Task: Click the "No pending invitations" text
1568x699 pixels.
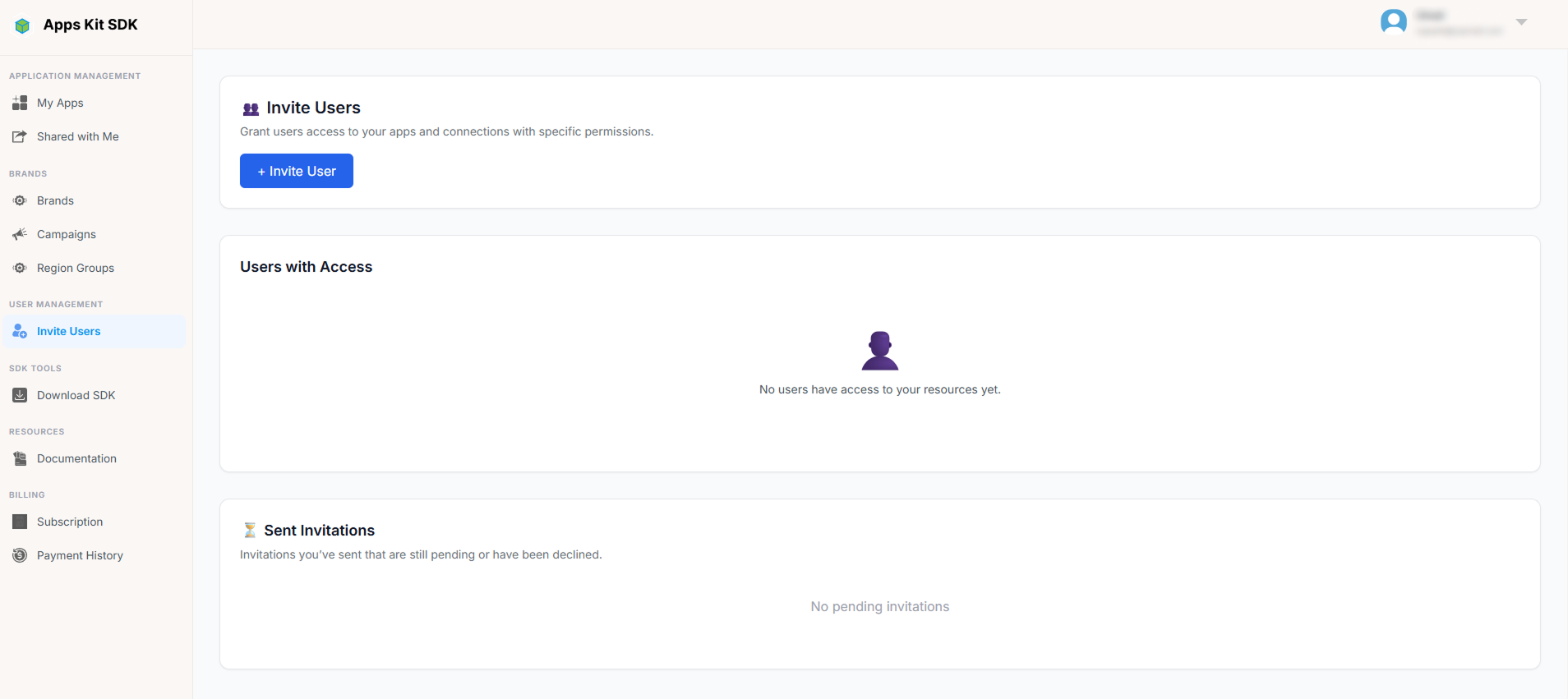Action: tap(879, 606)
